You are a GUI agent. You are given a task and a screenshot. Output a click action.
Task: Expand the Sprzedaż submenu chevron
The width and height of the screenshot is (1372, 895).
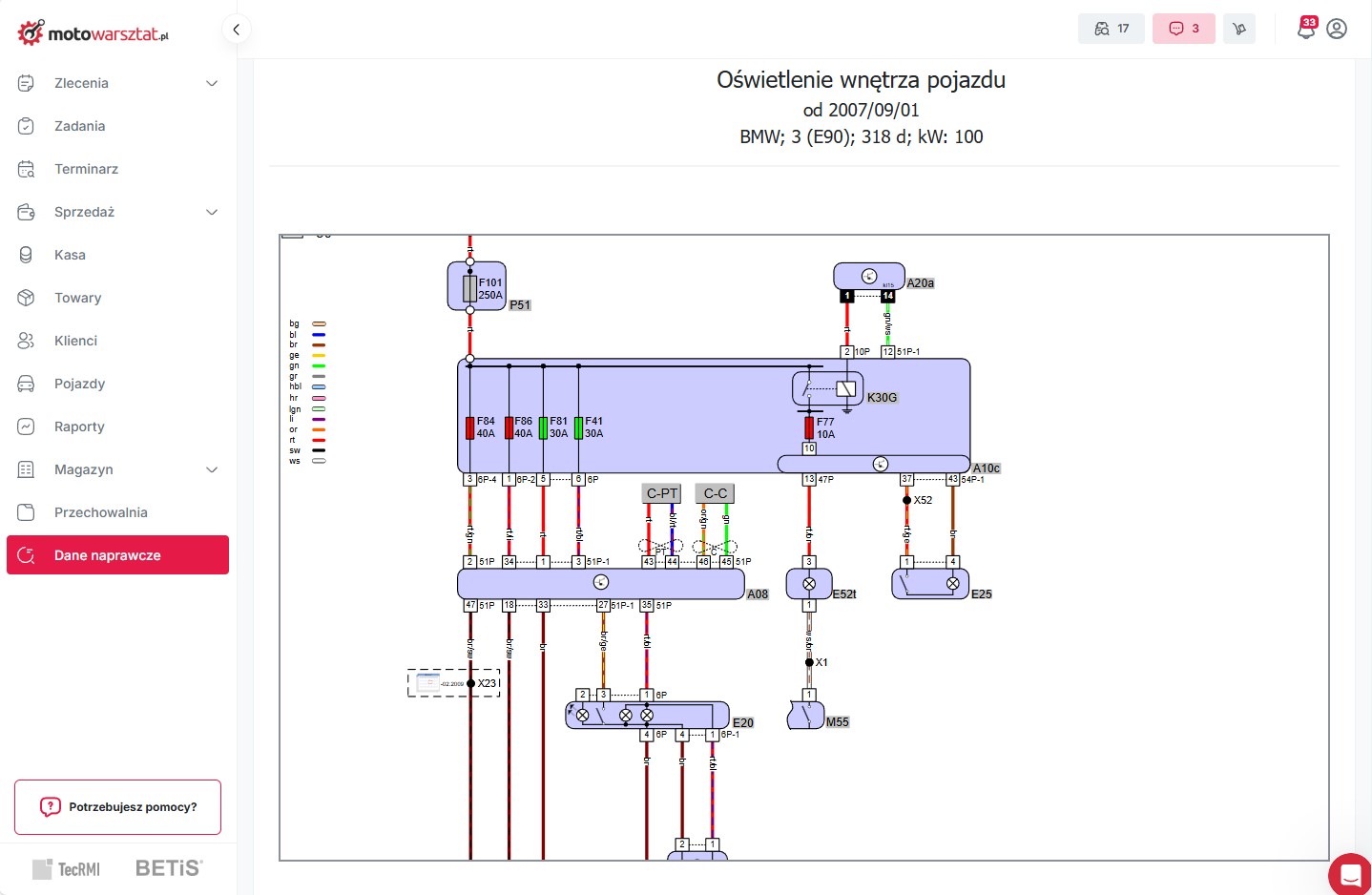tap(212, 212)
